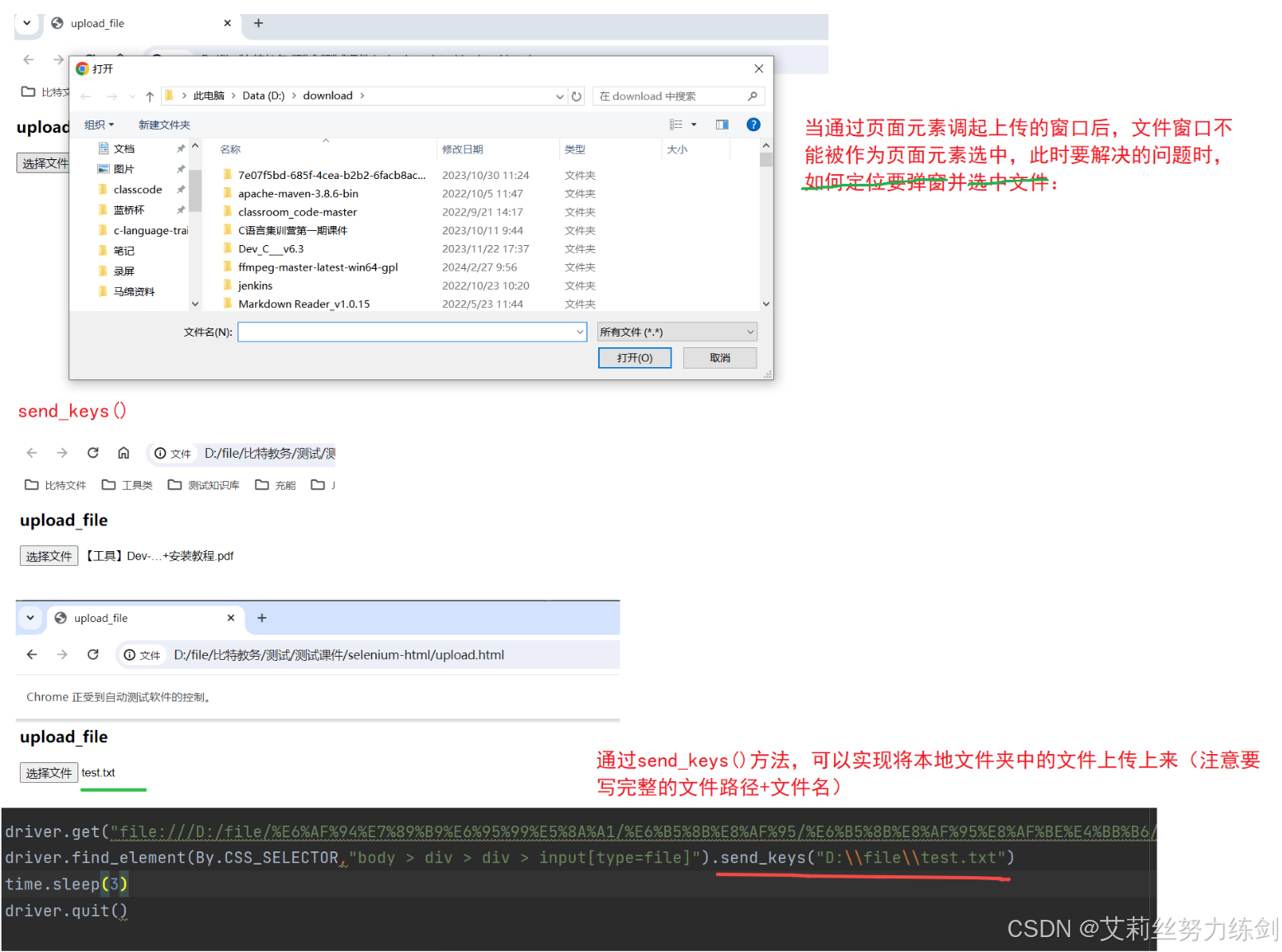Select the 蓝桥杯 folder in the navigation tree

pos(129,210)
